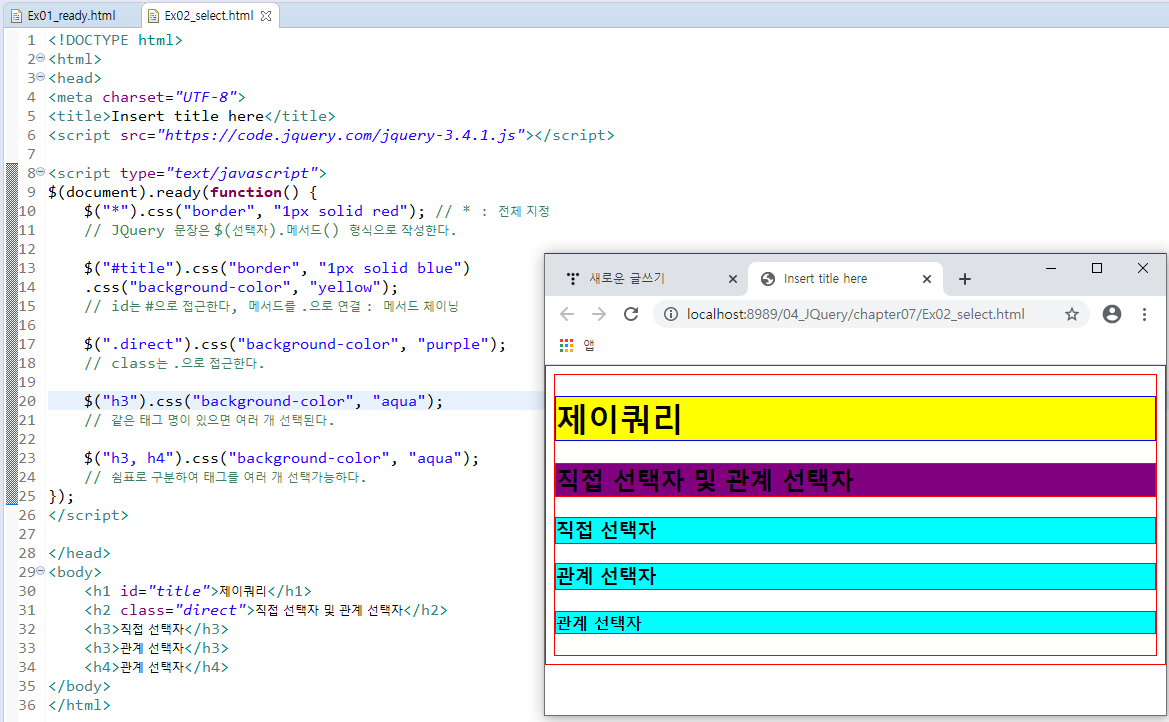Image resolution: width=1169 pixels, height=722 pixels.
Task: Collapse the body tag fold on line 29
Action: click(x=41, y=571)
